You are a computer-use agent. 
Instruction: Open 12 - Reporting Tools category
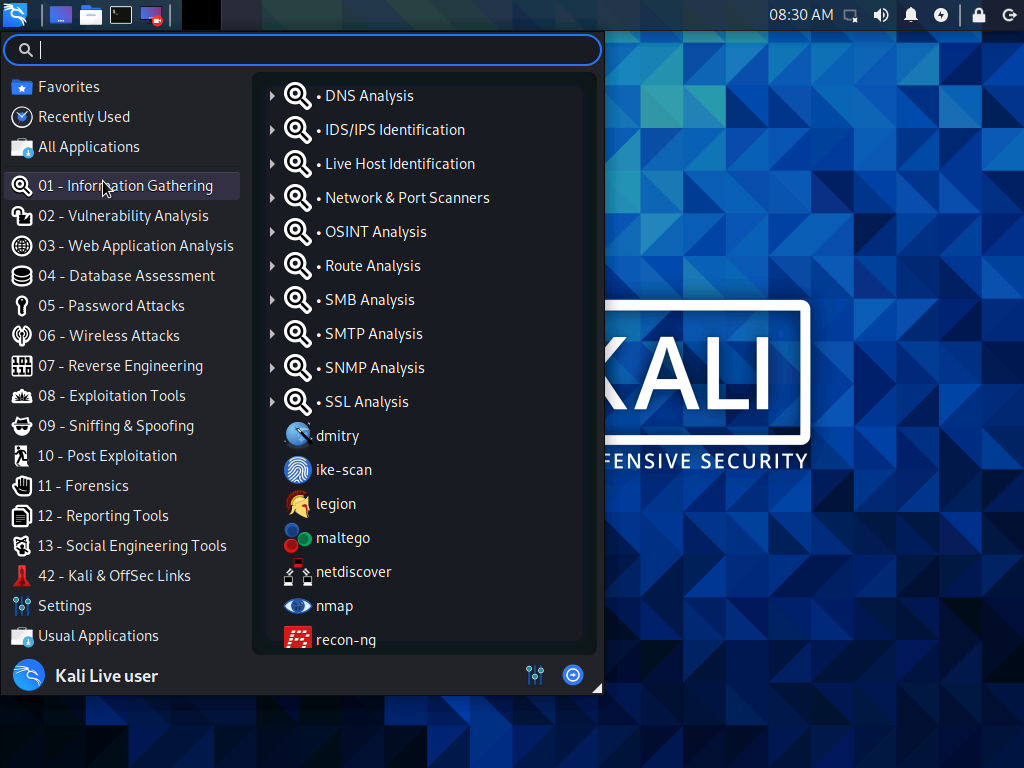click(x=122, y=516)
